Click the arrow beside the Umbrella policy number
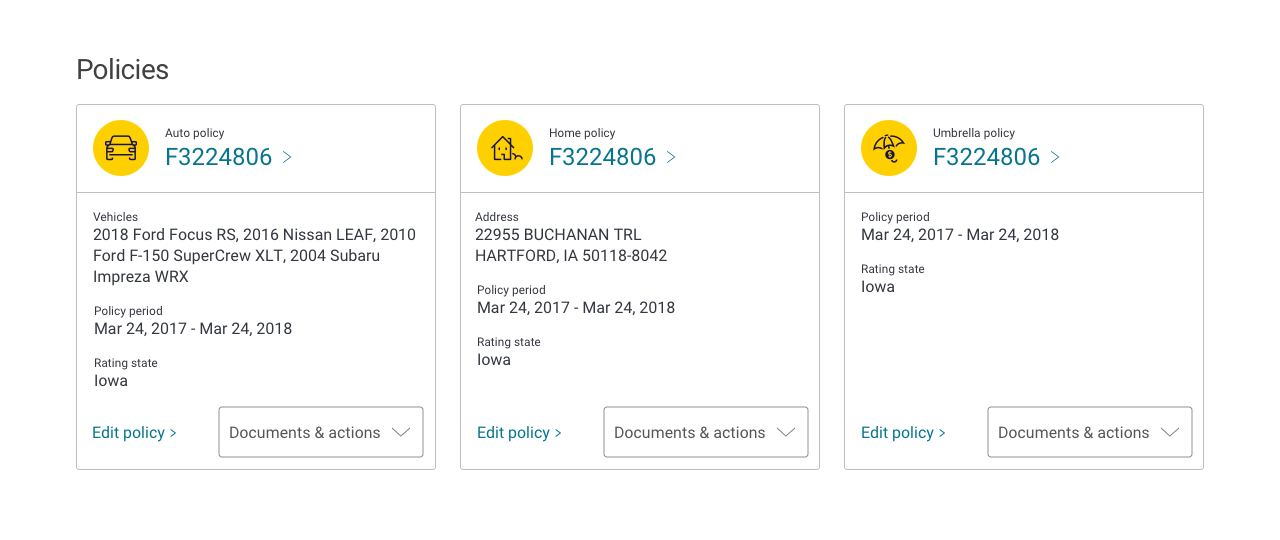 tap(1055, 157)
